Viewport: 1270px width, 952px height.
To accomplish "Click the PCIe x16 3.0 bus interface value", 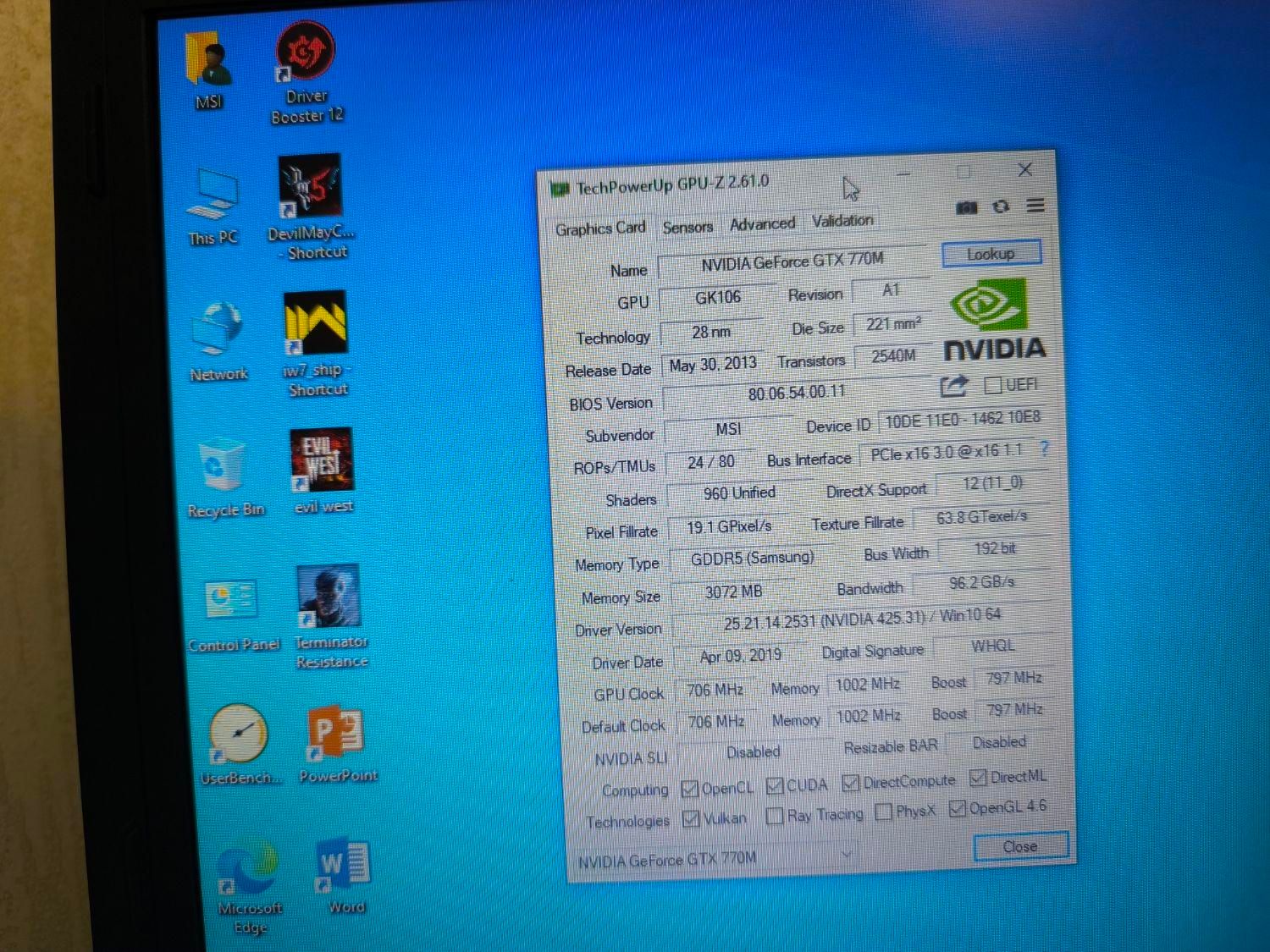I will pos(947,453).
